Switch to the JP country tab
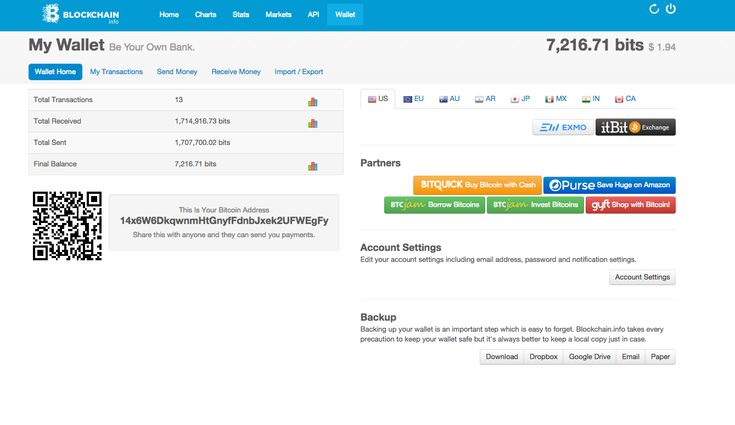 (x=520, y=99)
